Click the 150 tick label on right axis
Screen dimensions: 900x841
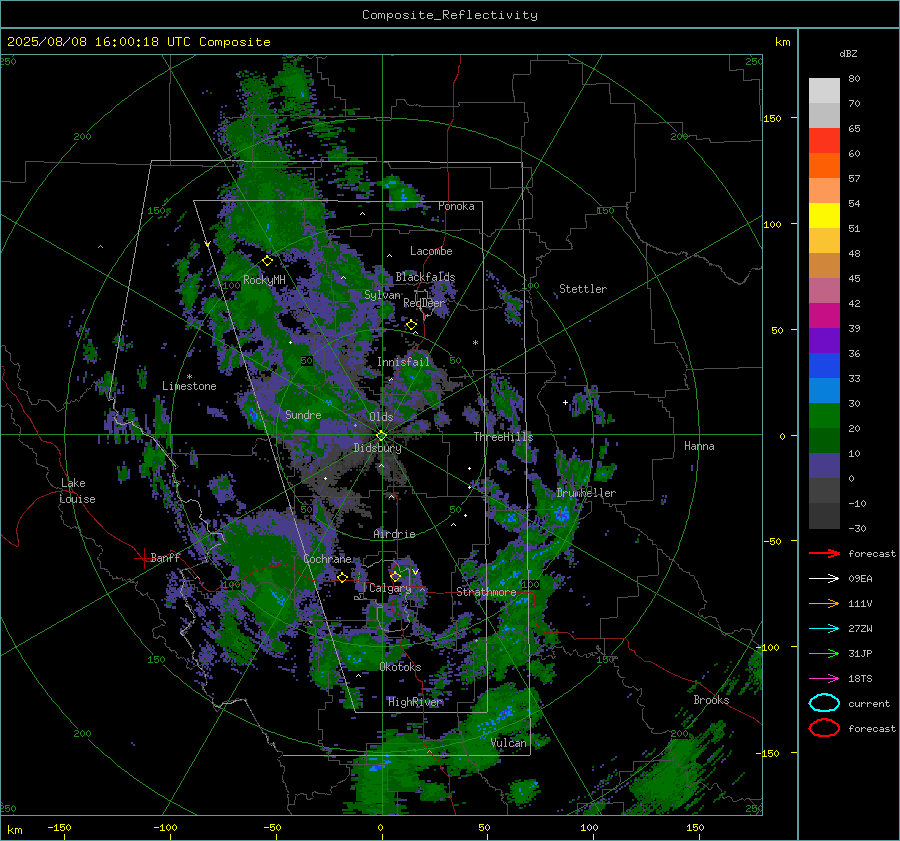pyautogui.click(x=772, y=118)
